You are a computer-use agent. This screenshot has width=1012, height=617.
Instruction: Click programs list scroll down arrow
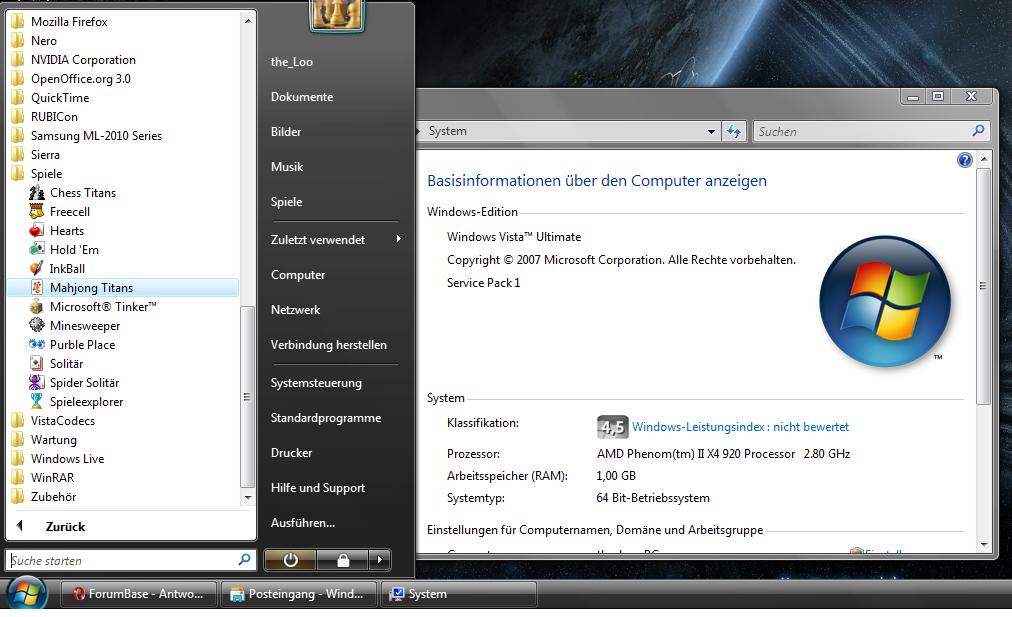pos(248,498)
